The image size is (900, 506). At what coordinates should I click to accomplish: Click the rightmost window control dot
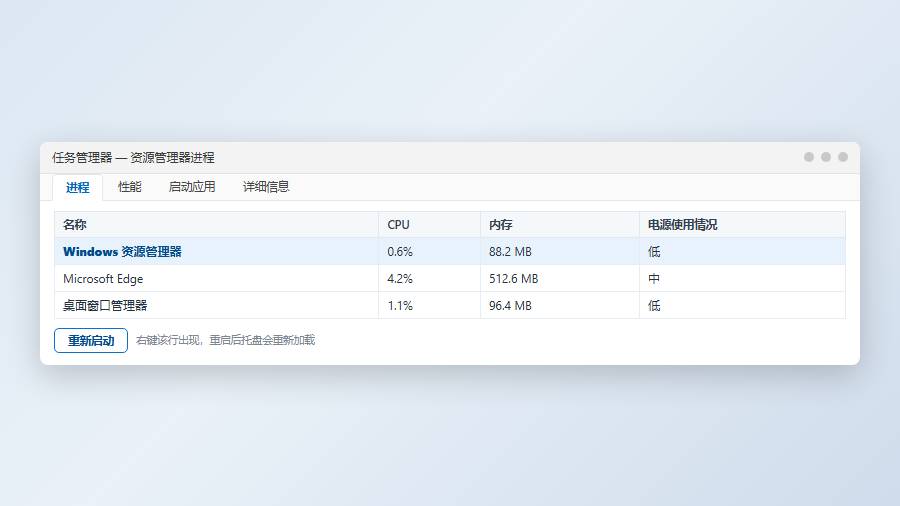click(843, 157)
